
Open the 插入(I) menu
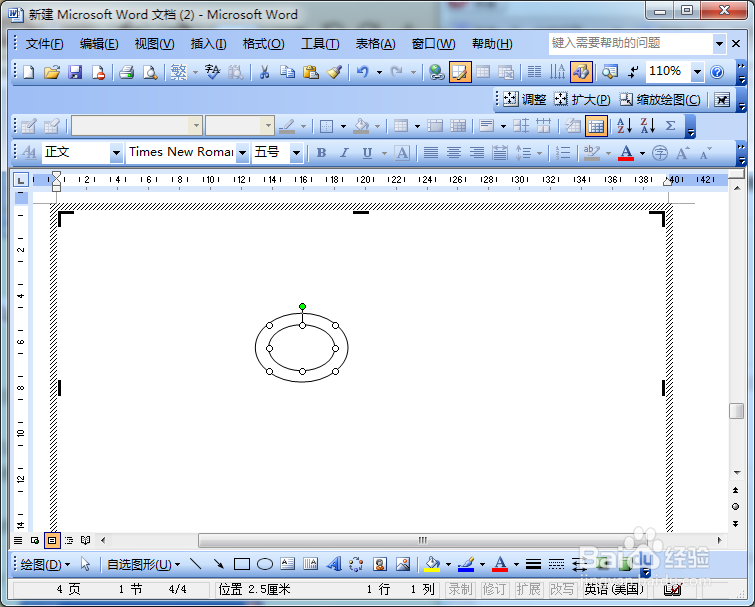208,44
